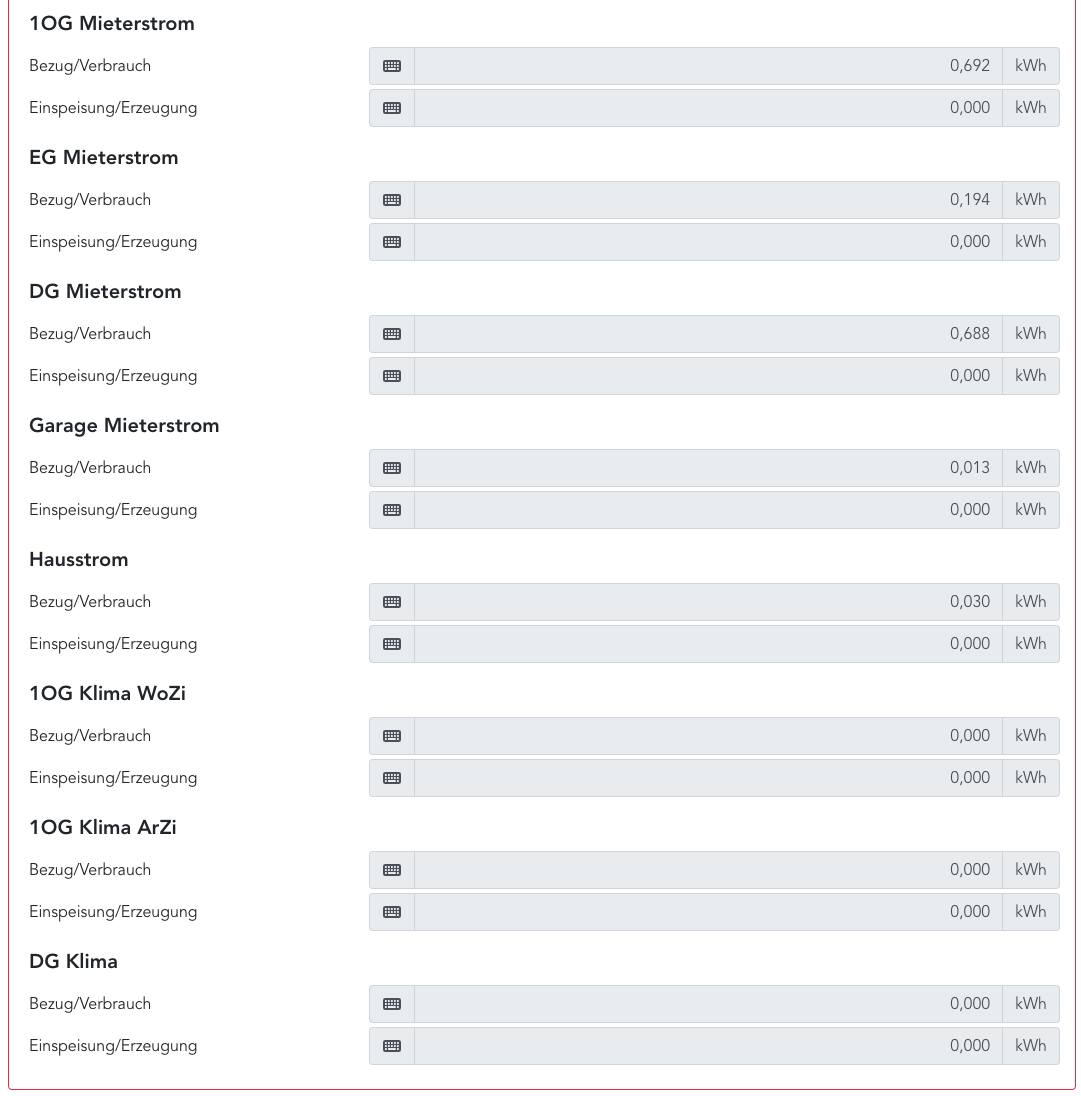Click 1OG Klima WoZi Bezug/Verbrauch value field
The height and width of the screenshot is (1096, 1081).
pos(708,736)
